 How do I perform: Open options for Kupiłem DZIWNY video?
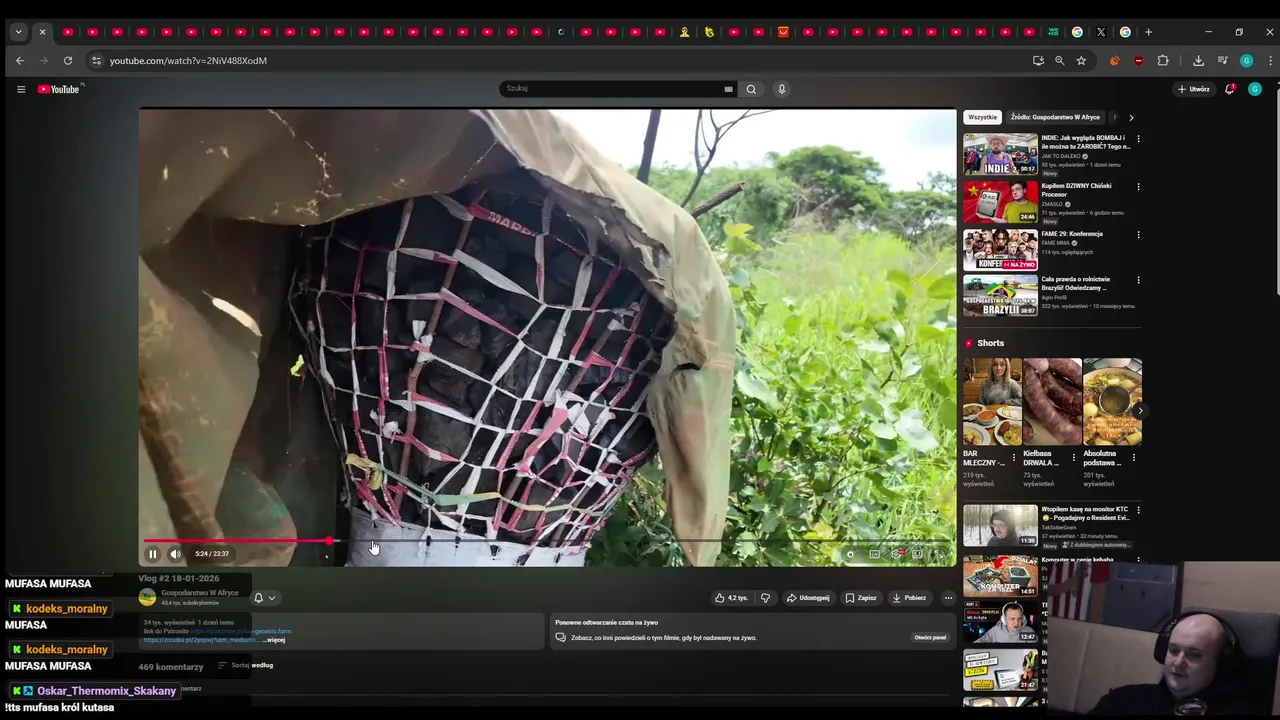pyautogui.click(x=1138, y=187)
